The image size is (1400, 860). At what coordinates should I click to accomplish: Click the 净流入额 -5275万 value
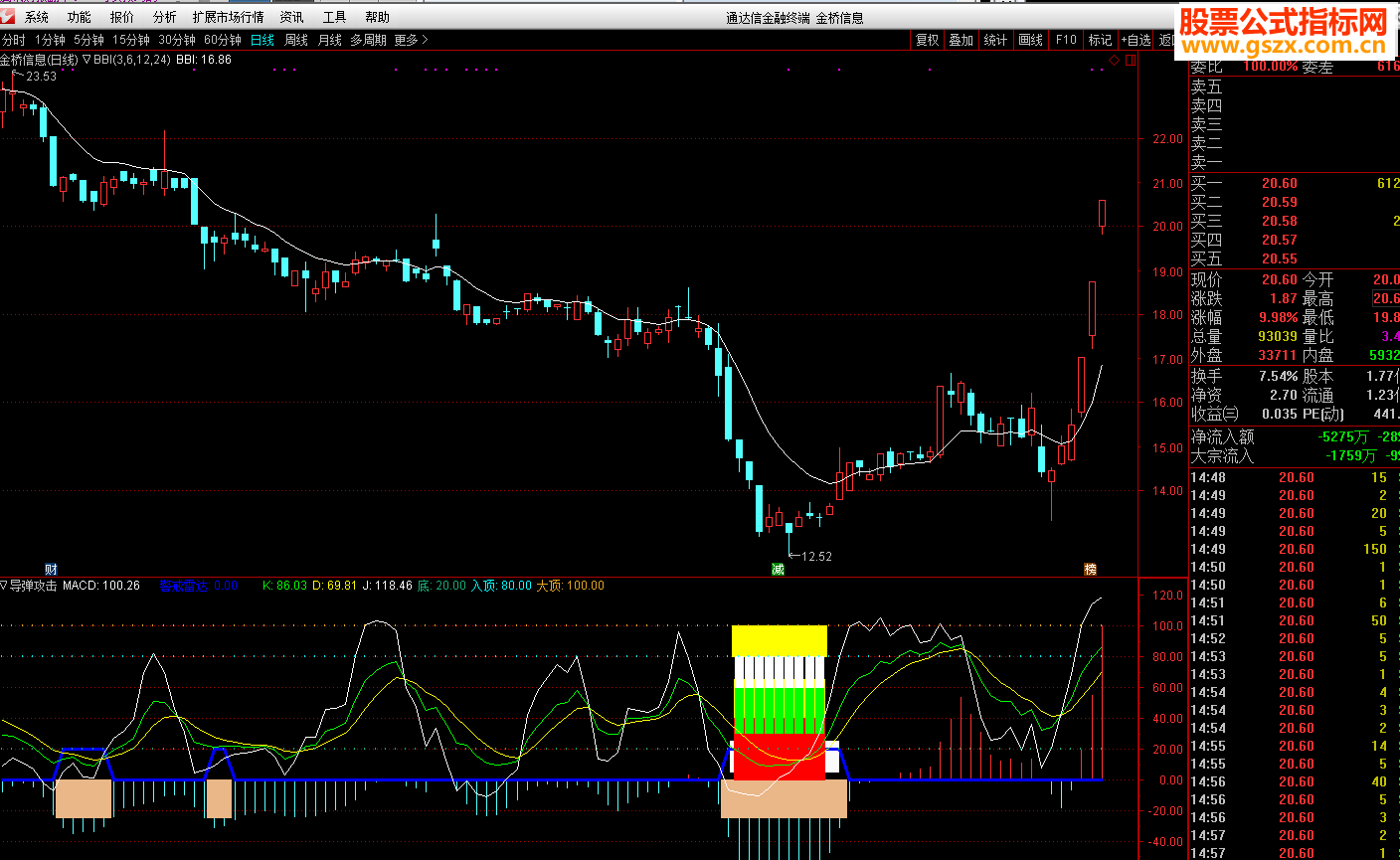point(1342,436)
